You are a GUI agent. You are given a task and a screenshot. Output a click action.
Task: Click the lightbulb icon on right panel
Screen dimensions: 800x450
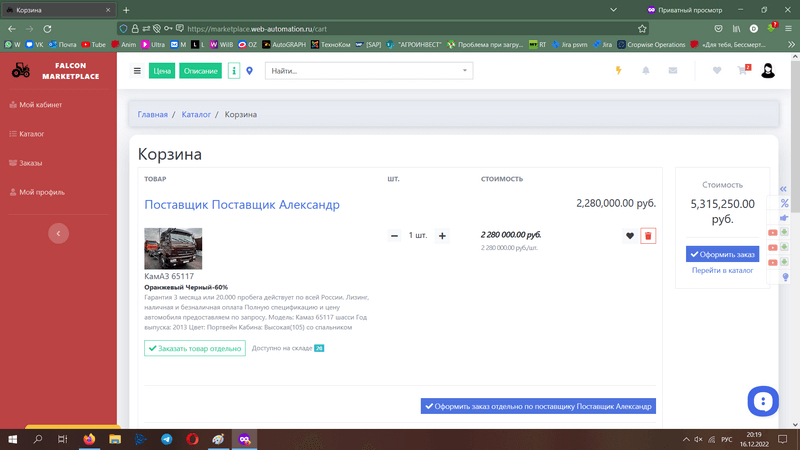coord(785,277)
